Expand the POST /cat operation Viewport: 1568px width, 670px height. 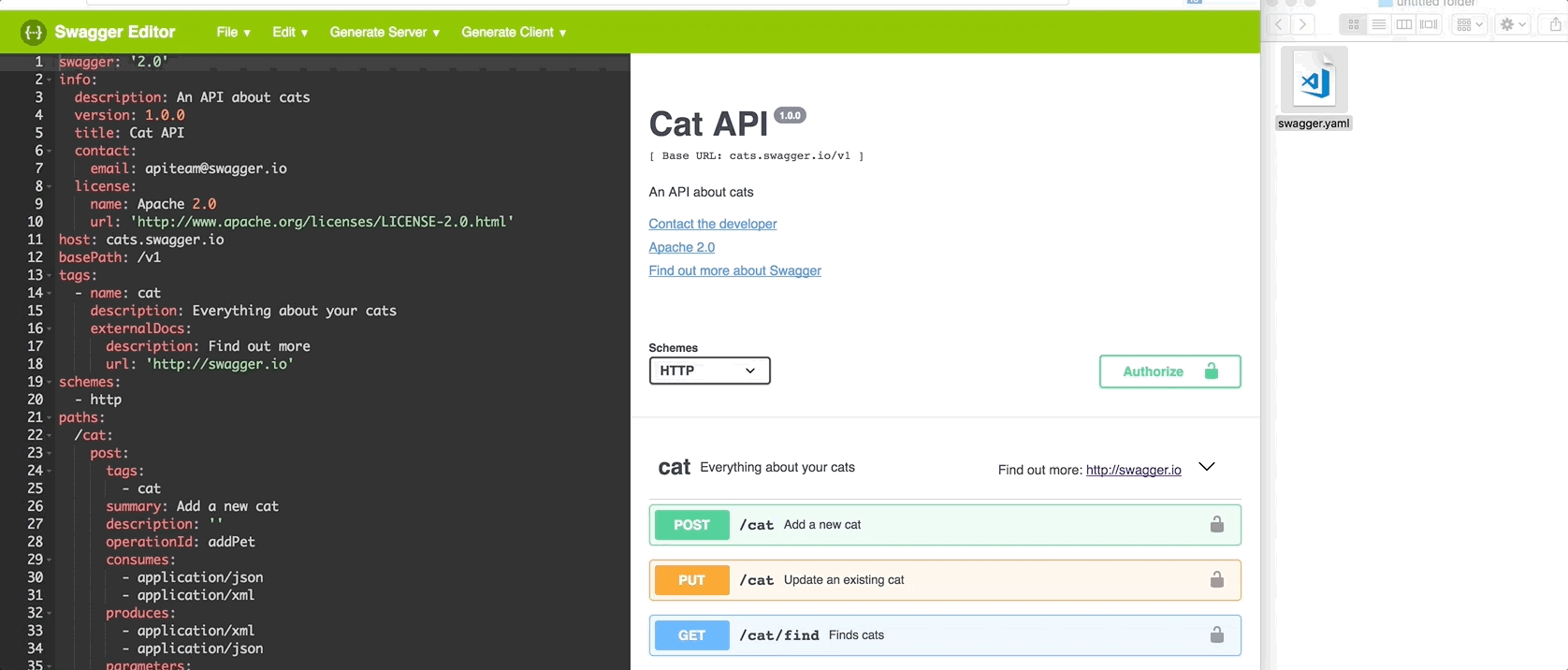(945, 525)
